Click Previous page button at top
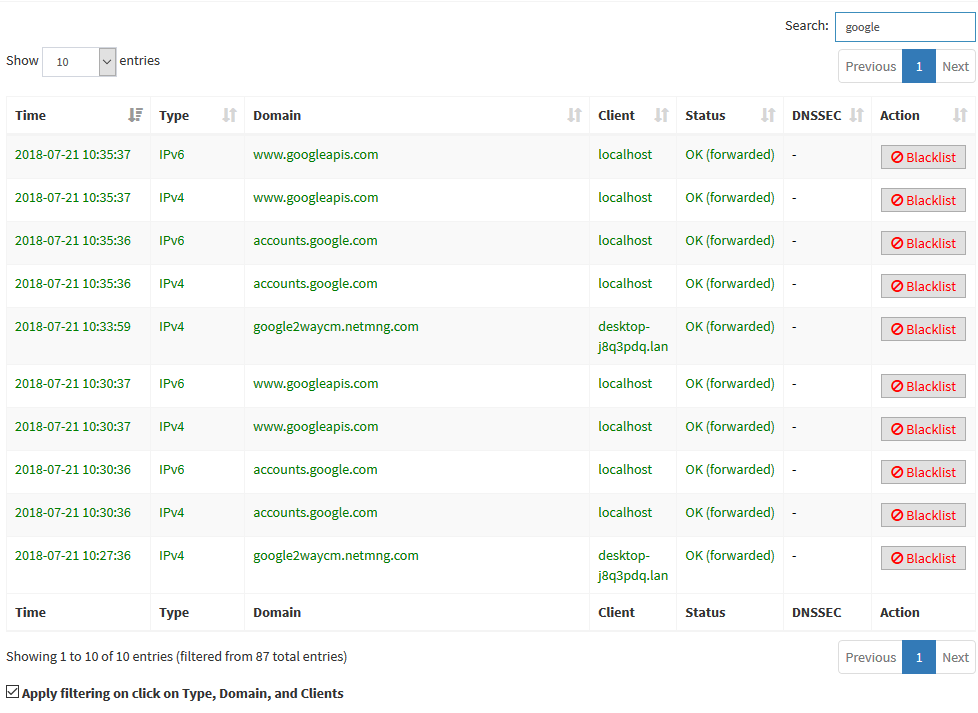 click(x=870, y=66)
